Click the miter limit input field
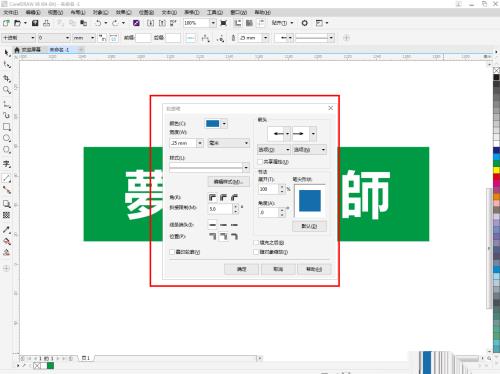Screen dimensions: 500x374 point(220,209)
